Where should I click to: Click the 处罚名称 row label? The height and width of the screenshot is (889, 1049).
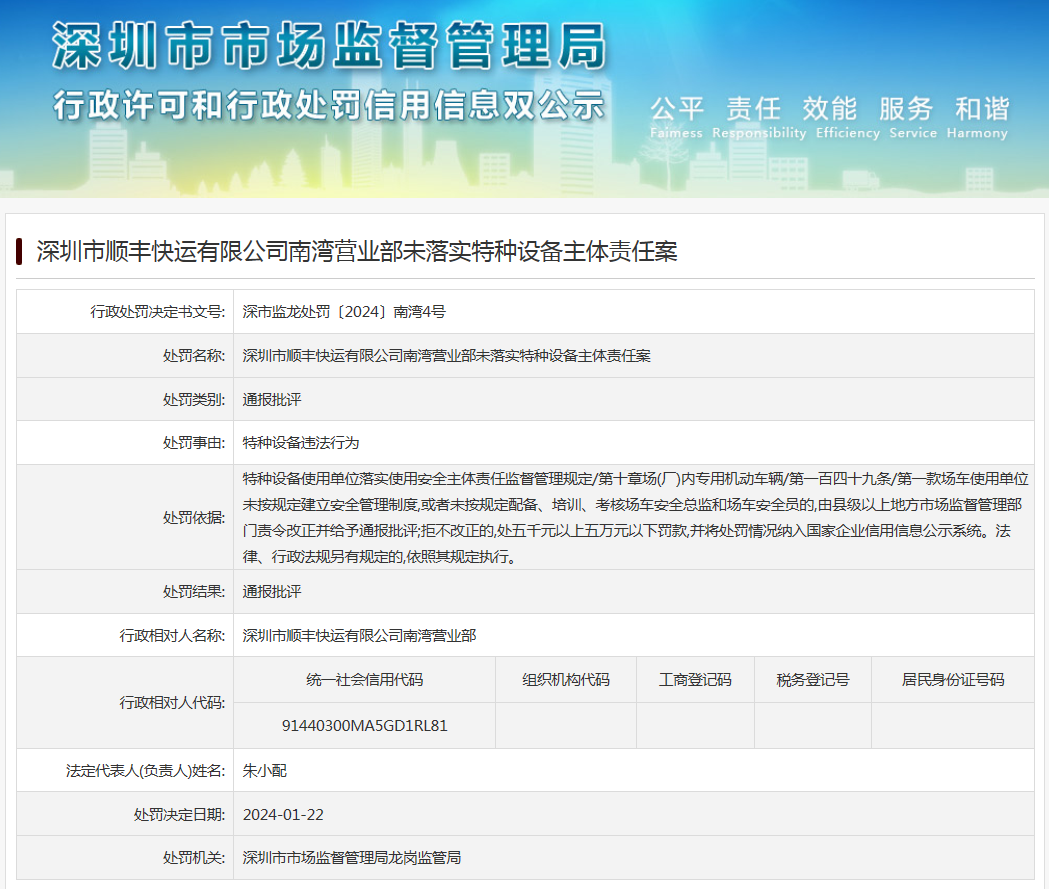click(x=194, y=356)
